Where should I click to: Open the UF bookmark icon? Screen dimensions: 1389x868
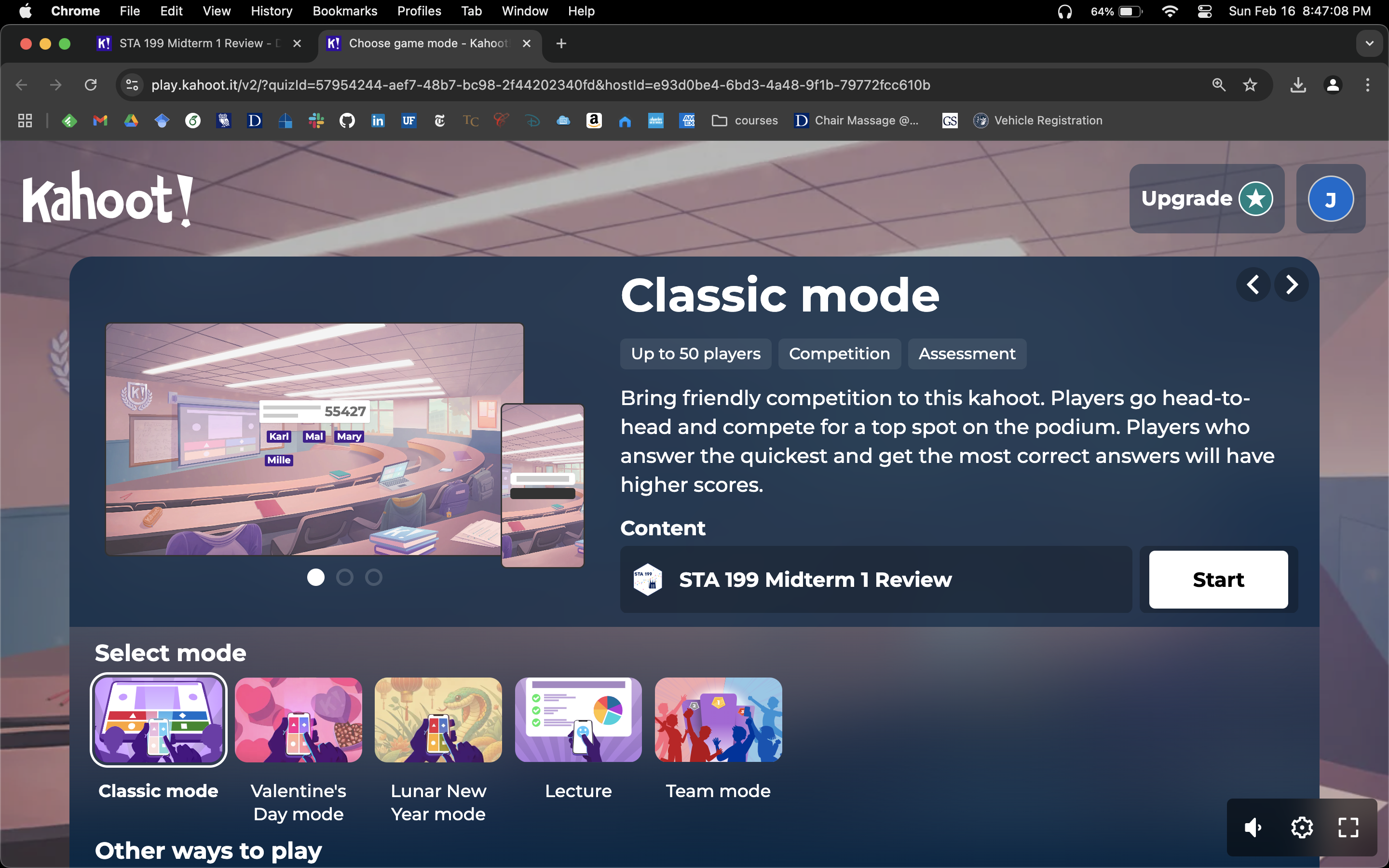point(409,121)
